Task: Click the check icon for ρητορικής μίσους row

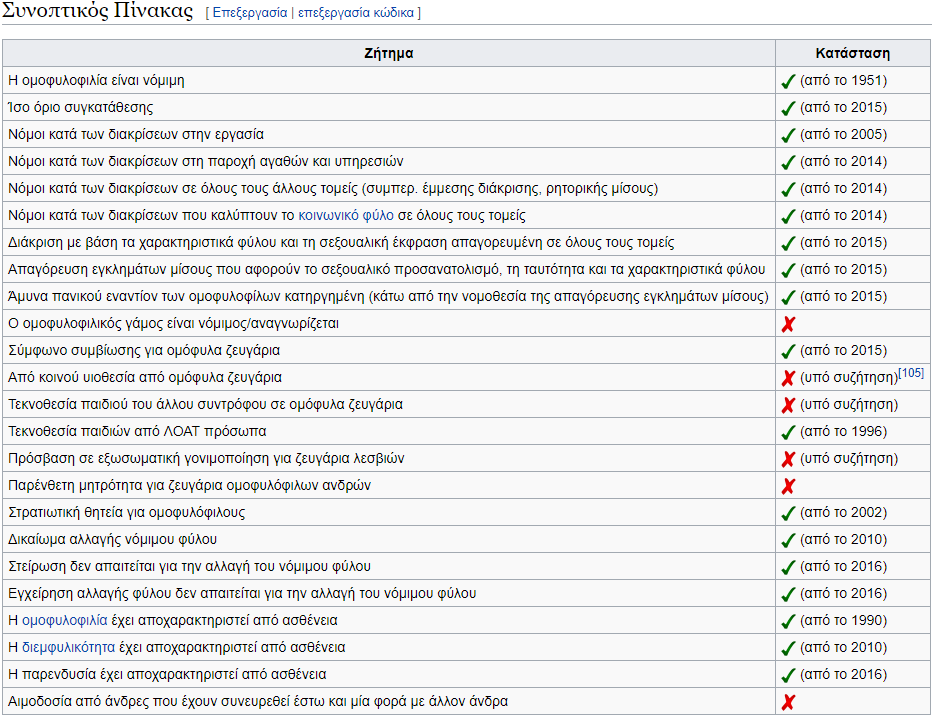Action: 788,190
